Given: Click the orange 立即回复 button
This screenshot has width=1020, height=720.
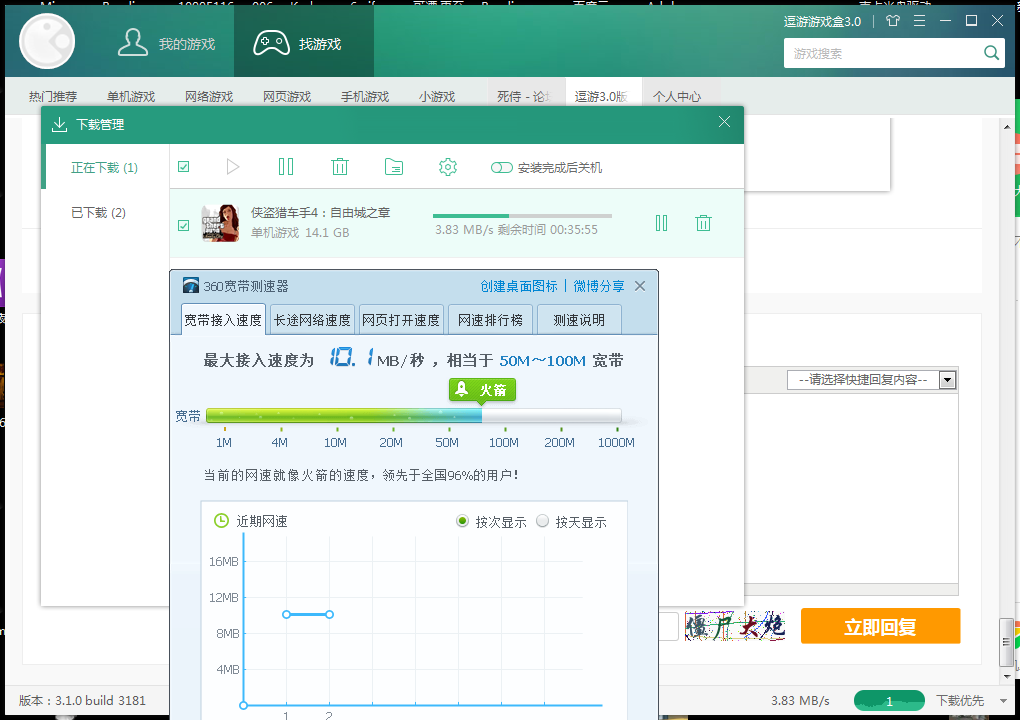Looking at the screenshot, I should coord(880,626).
